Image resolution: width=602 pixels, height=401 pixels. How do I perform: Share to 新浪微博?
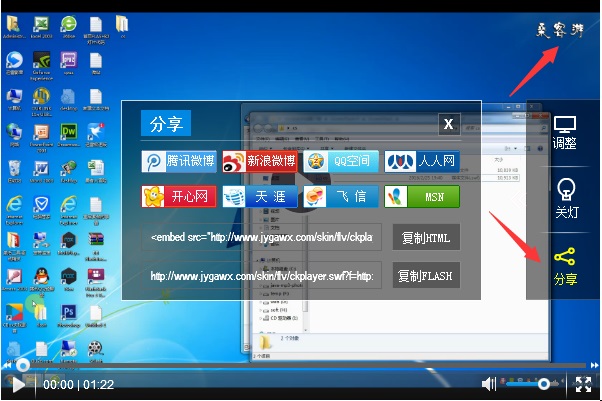click(260, 161)
